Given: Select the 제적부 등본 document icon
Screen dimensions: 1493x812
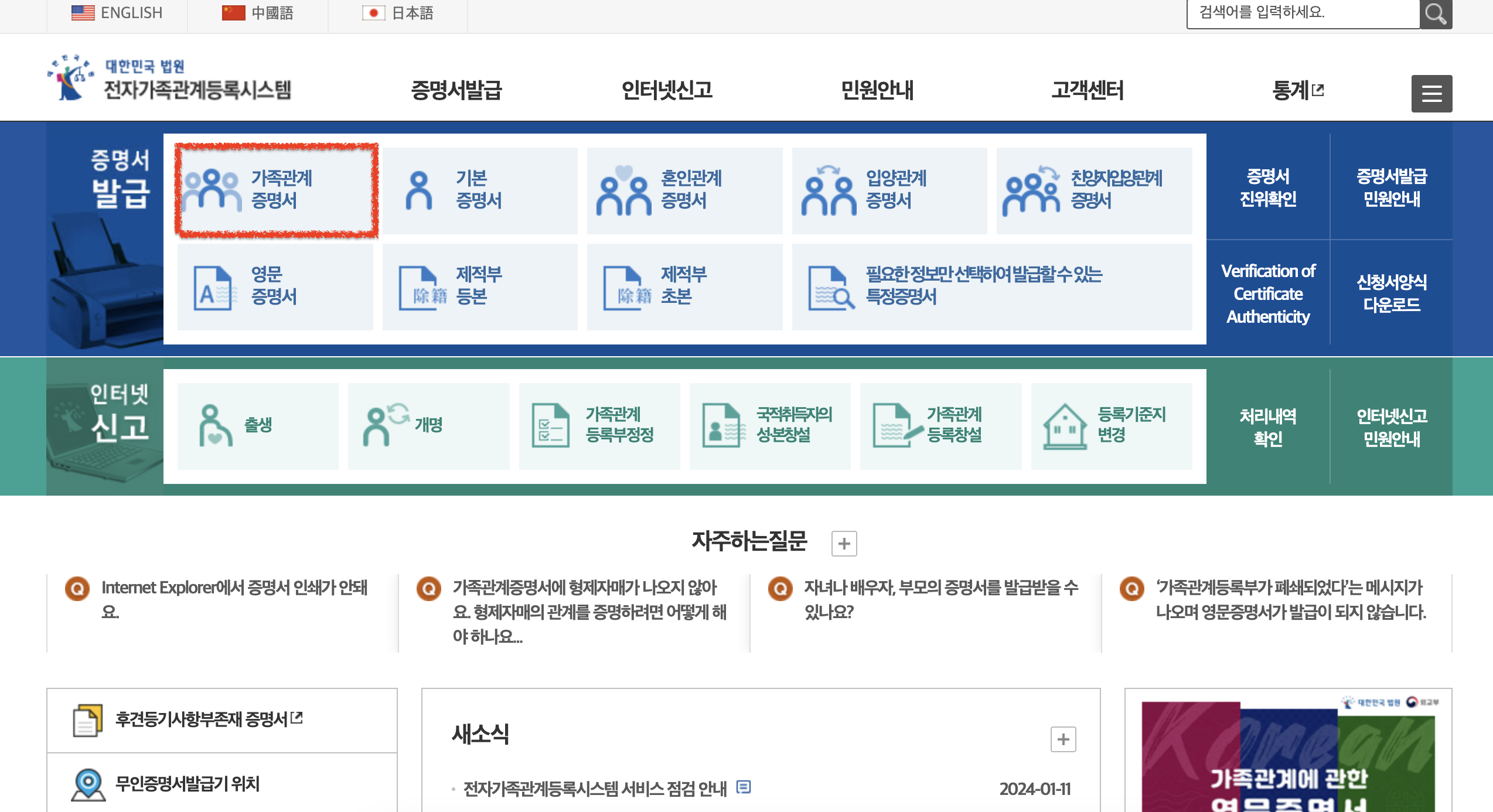Looking at the screenshot, I should point(479,287).
